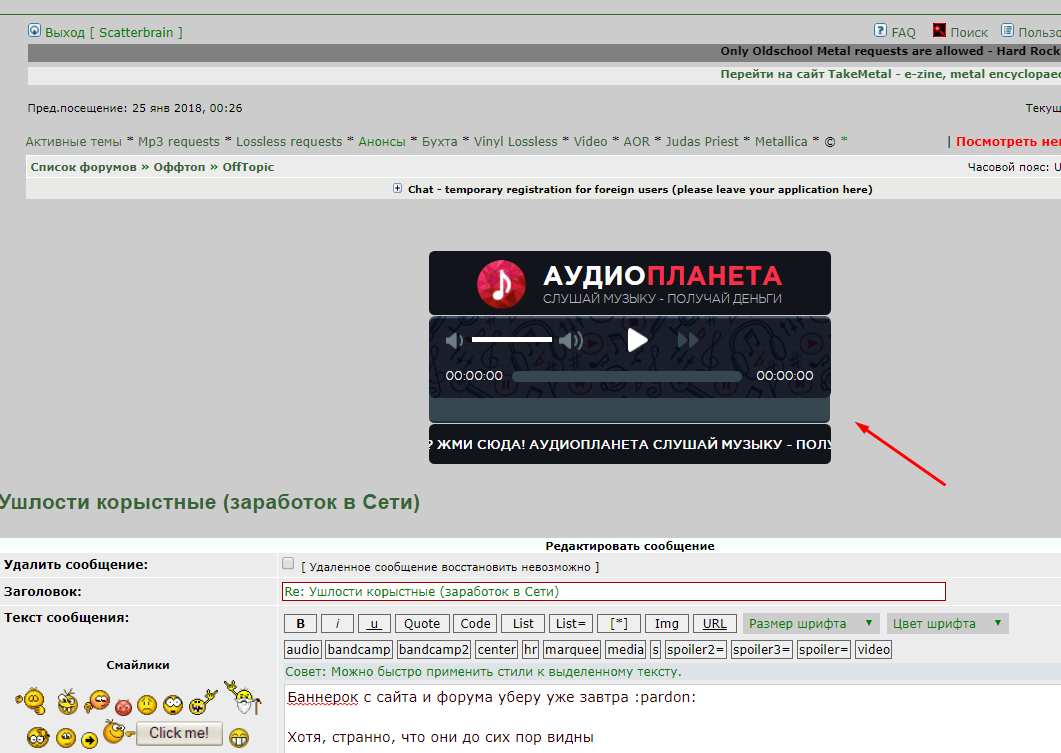The width and height of the screenshot is (1061, 753).
Task: Insert the goofy buck-toothed smiley
Action: click(67, 702)
